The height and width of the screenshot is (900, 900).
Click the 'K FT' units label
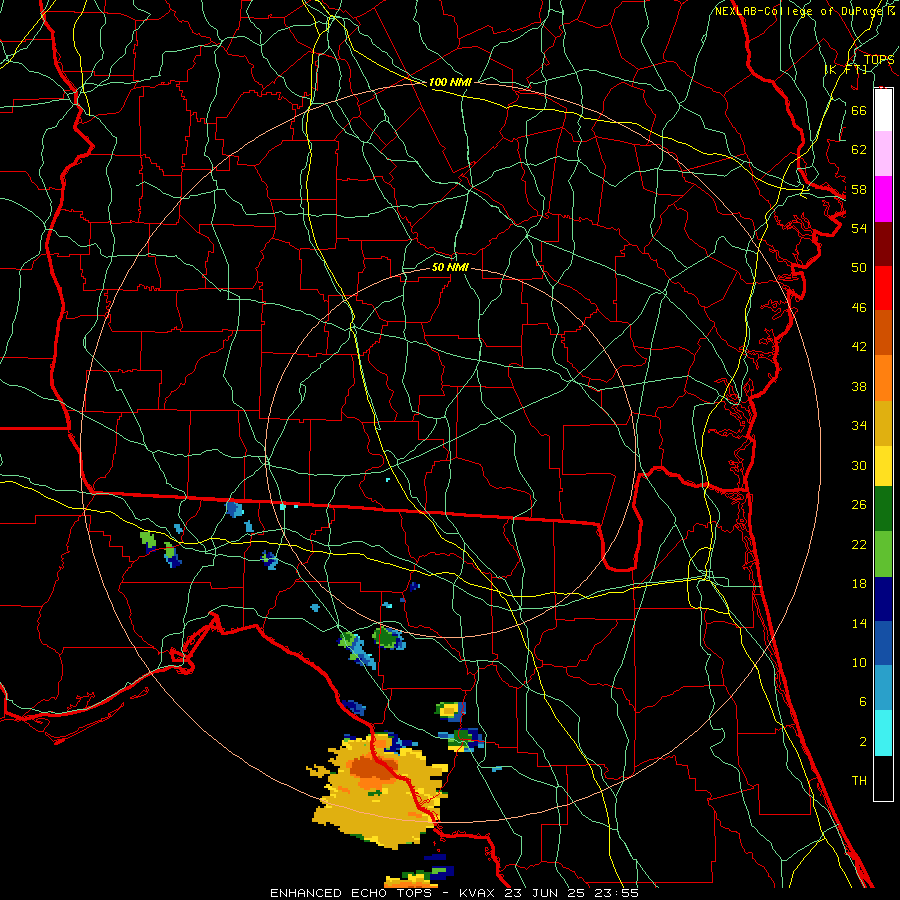point(845,69)
